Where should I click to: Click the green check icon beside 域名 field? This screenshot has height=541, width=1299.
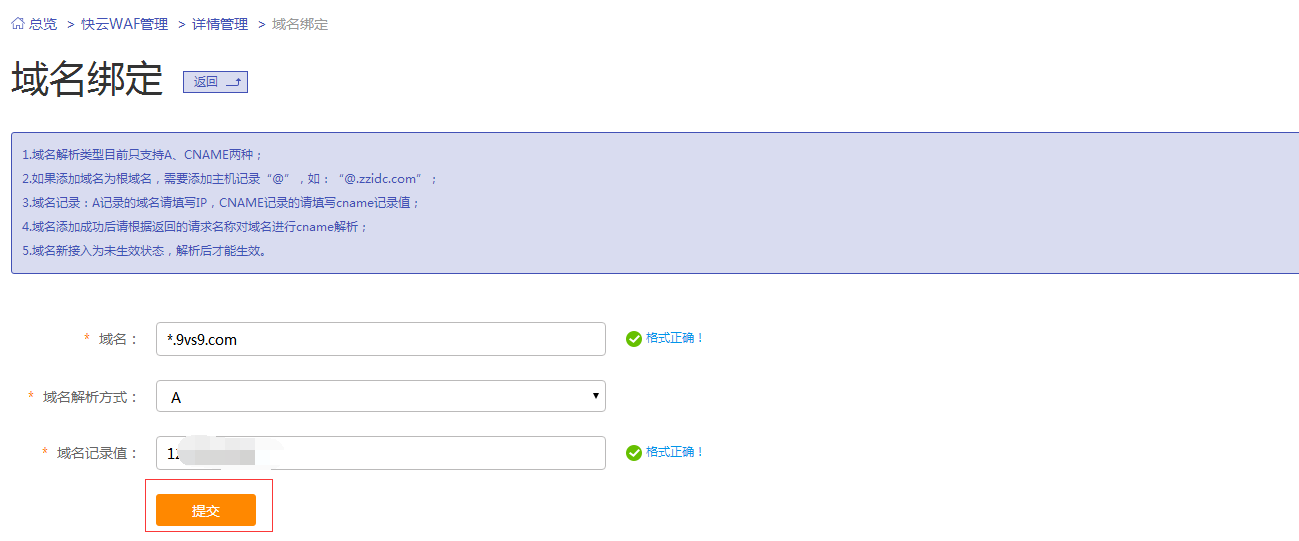point(633,339)
